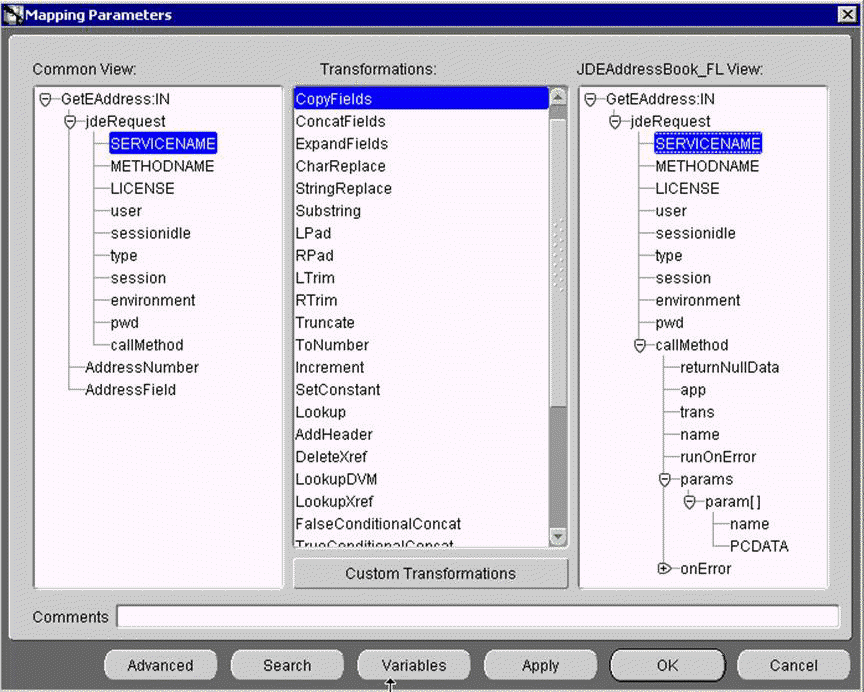
Task: Select environment in Common View
Action: [x=153, y=300]
